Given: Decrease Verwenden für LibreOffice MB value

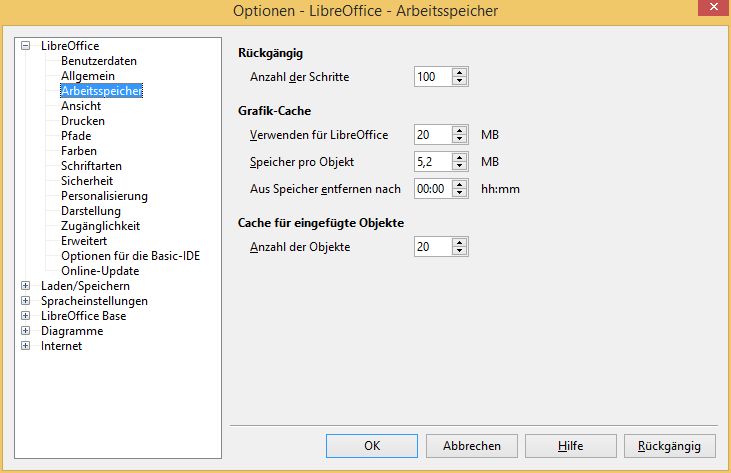Looking at the screenshot, I should [x=460, y=139].
